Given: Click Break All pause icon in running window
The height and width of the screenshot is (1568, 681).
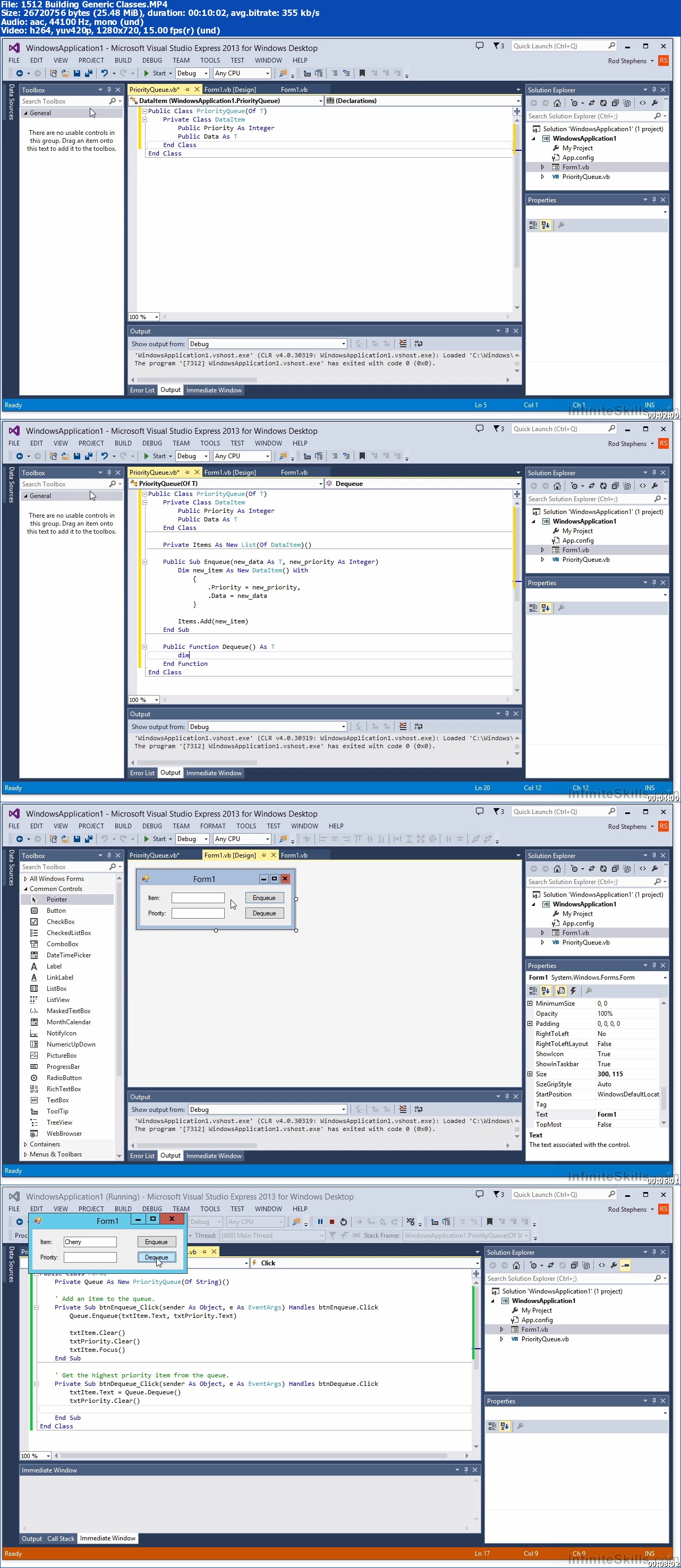Looking at the screenshot, I should tap(320, 1222).
